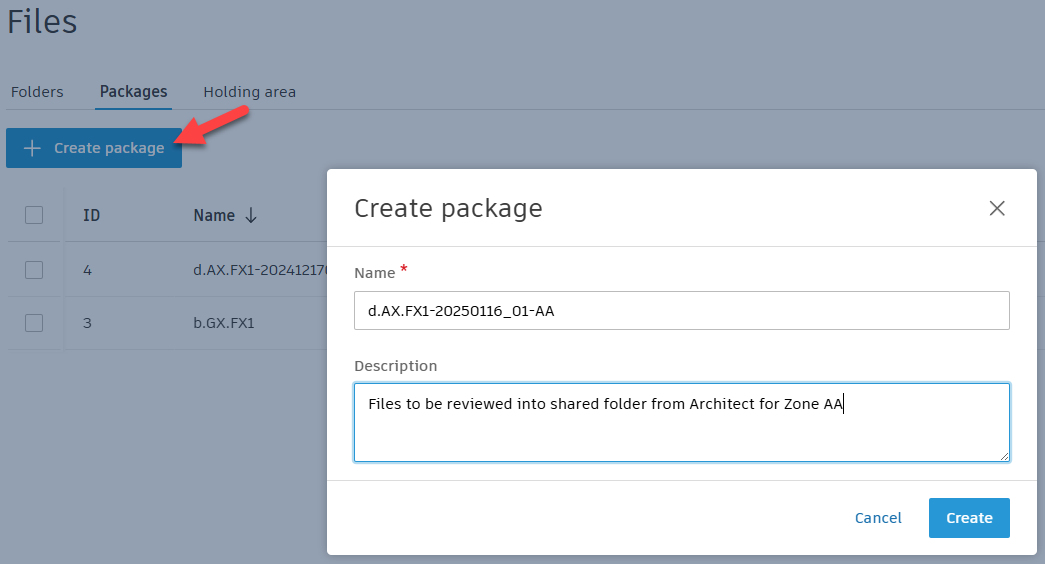The image size is (1045, 564).
Task: Switch to the Folders tab
Action: (37, 92)
